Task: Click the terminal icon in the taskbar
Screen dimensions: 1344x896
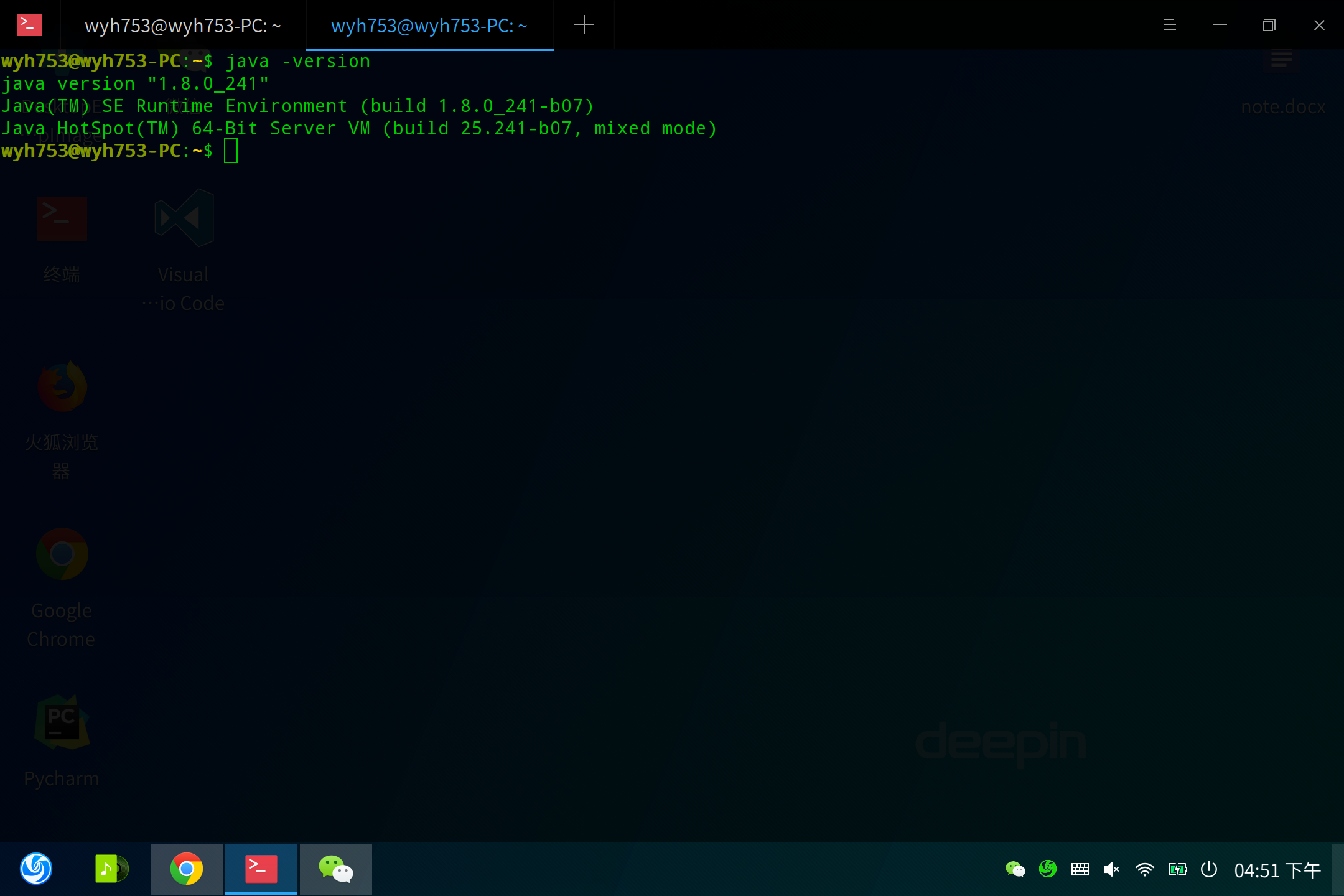Action: [x=261, y=869]
